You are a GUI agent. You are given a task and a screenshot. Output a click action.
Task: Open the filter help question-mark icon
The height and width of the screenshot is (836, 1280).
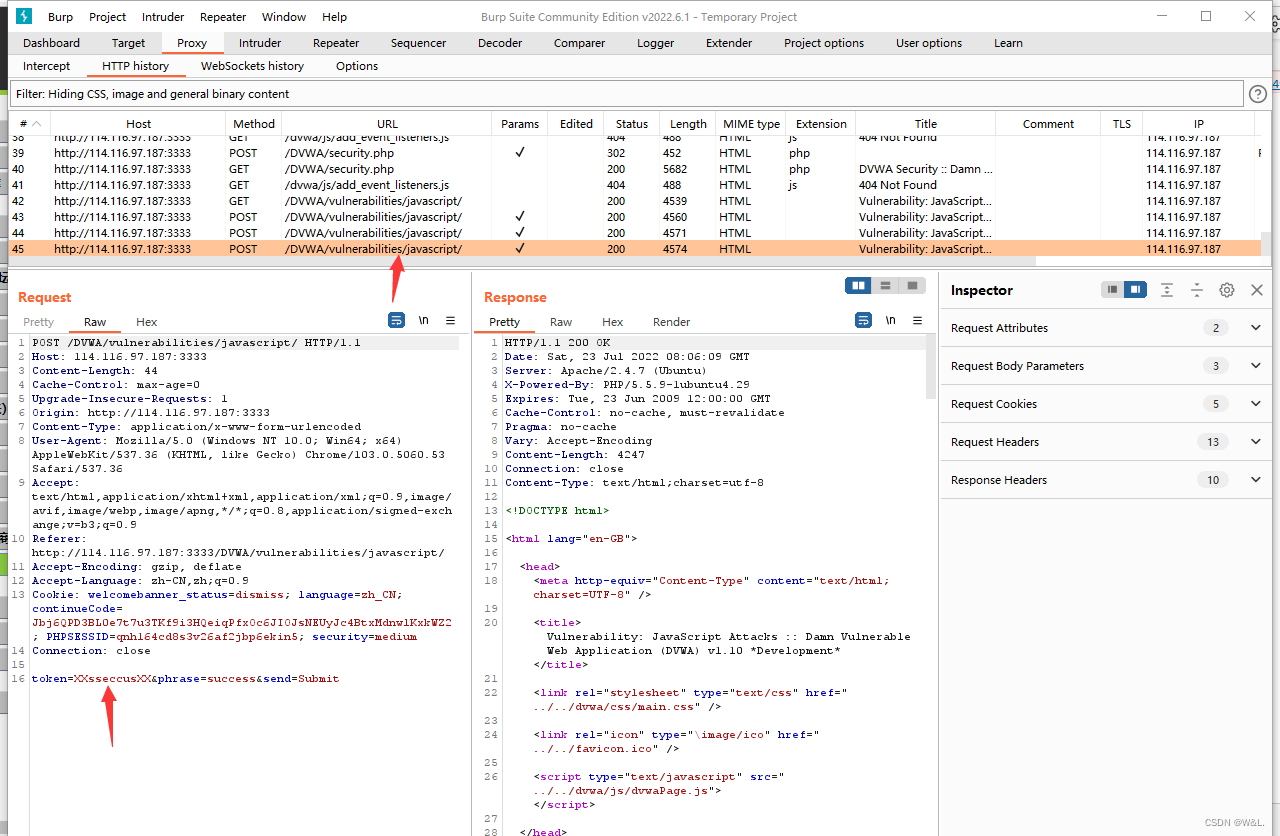(x=1258, y=94)
